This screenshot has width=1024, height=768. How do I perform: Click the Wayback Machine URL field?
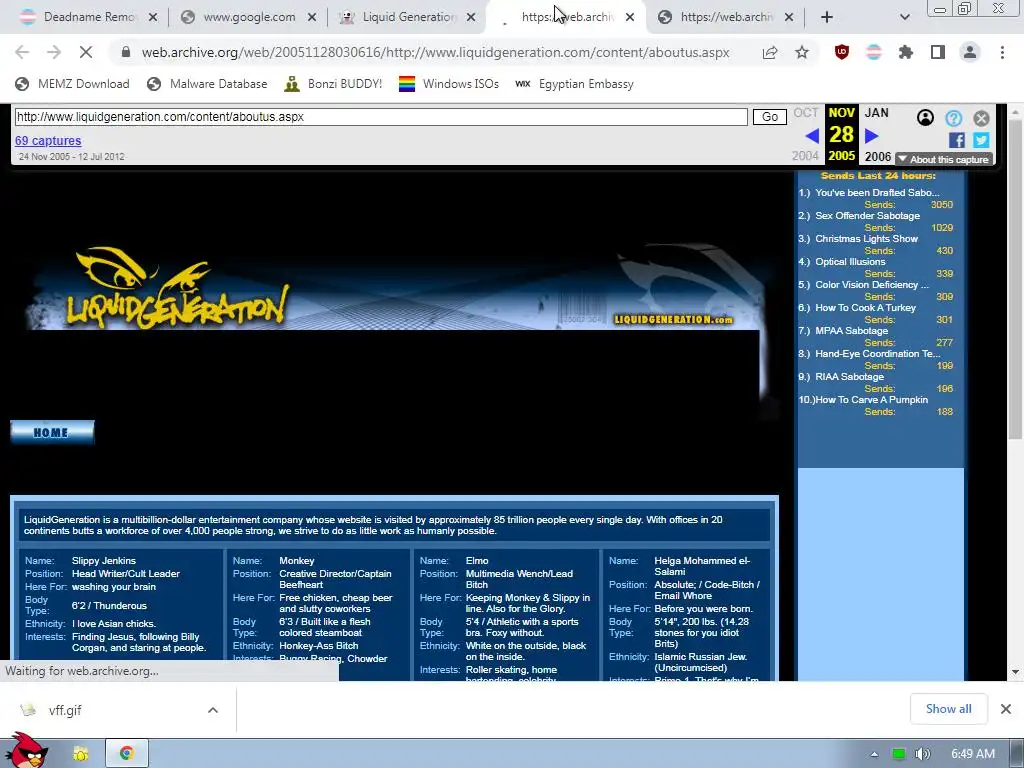pyautogui.click(x=381, y=117)
